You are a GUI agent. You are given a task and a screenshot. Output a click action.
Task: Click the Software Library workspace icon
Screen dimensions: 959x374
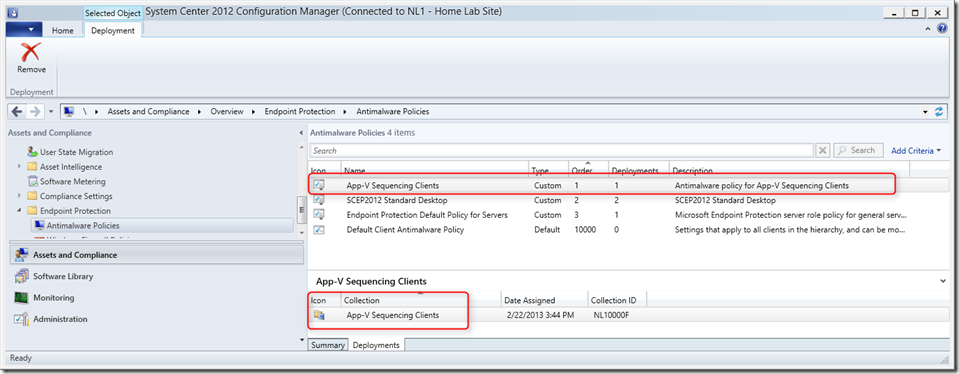point(21,276)
